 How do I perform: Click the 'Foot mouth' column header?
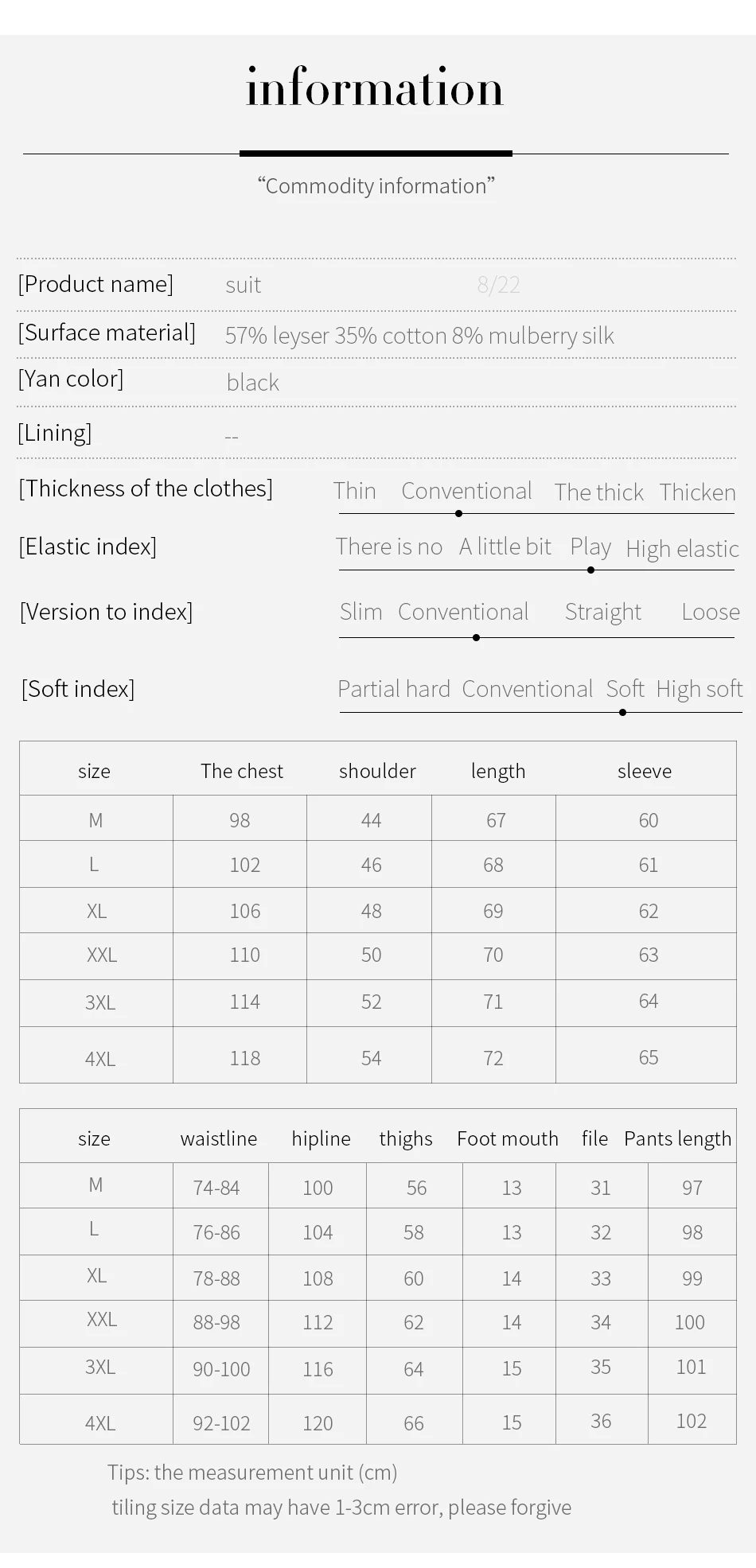point(508,1138)
